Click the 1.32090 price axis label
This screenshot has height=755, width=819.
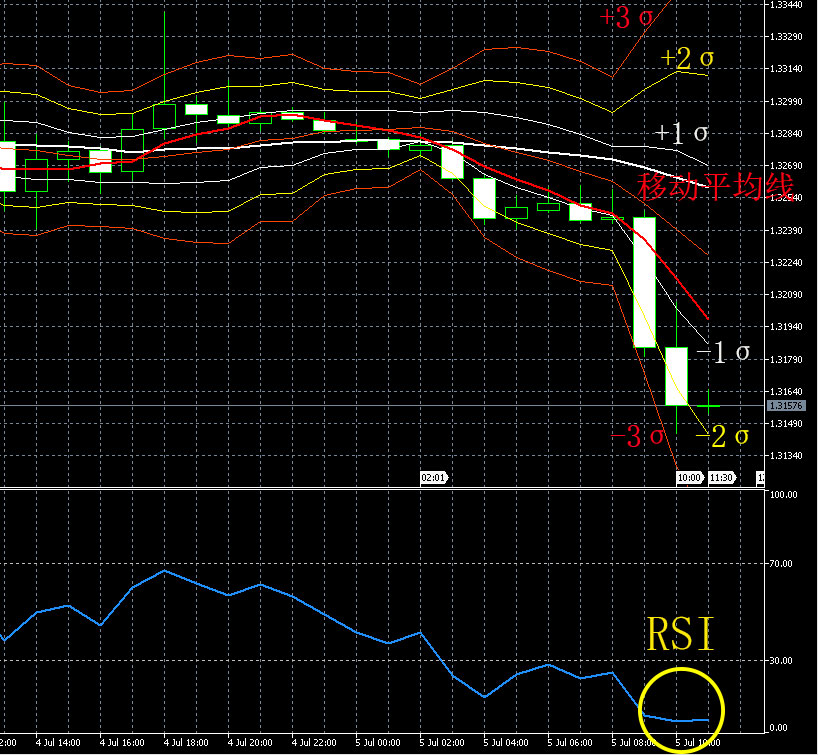point(787,295)
